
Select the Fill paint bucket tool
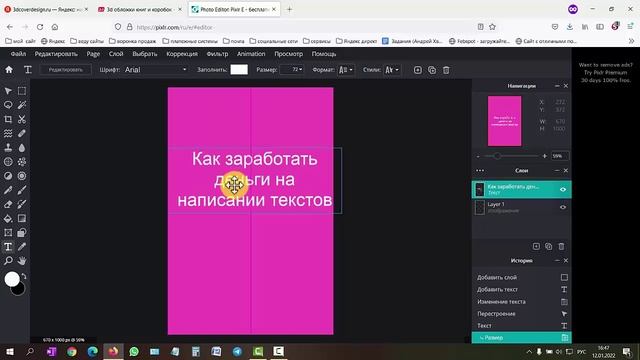tap(8, 218)
